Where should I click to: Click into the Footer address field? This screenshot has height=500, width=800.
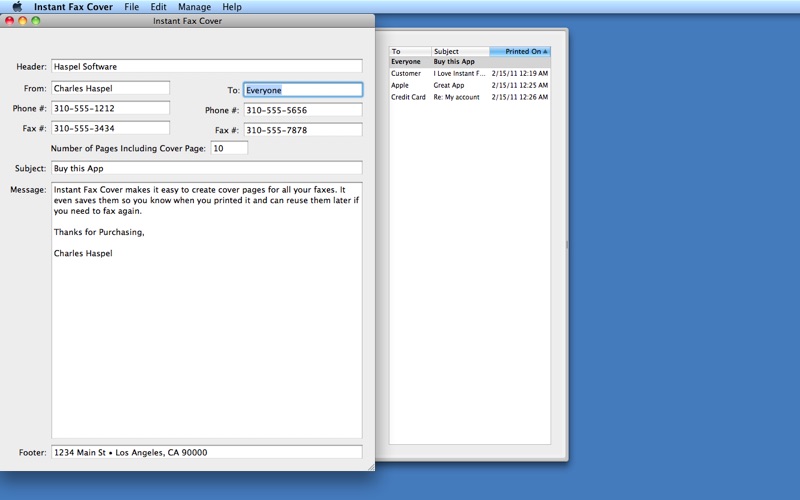(x=206, y=452)
